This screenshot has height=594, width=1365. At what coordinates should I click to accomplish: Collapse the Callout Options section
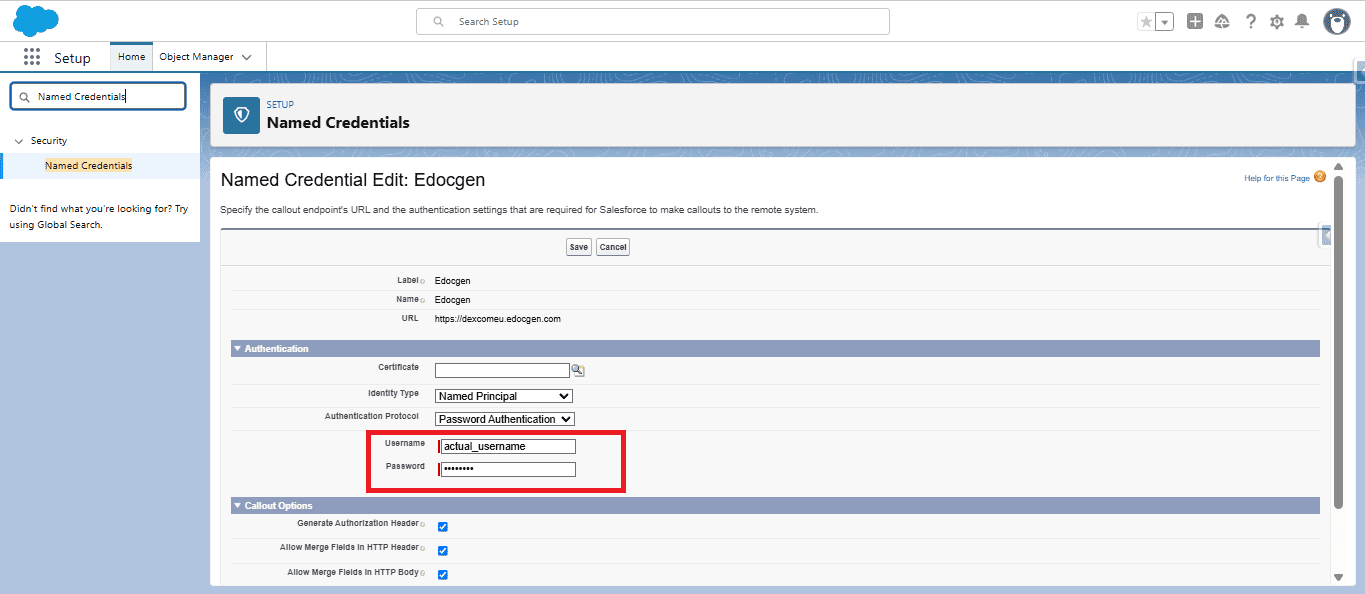tap(238, 506)
